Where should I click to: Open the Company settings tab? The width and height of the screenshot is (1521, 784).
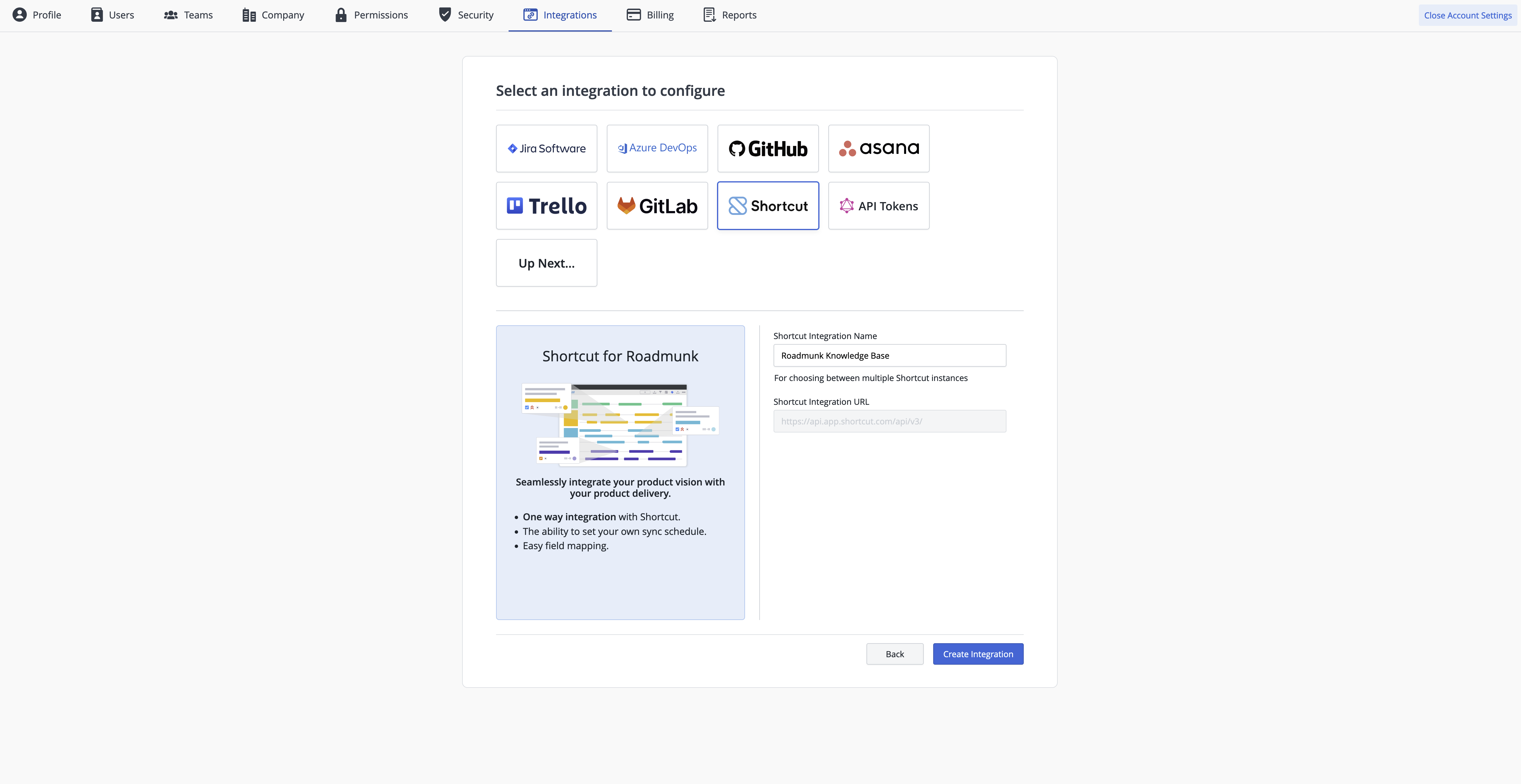tap(273, 15)
